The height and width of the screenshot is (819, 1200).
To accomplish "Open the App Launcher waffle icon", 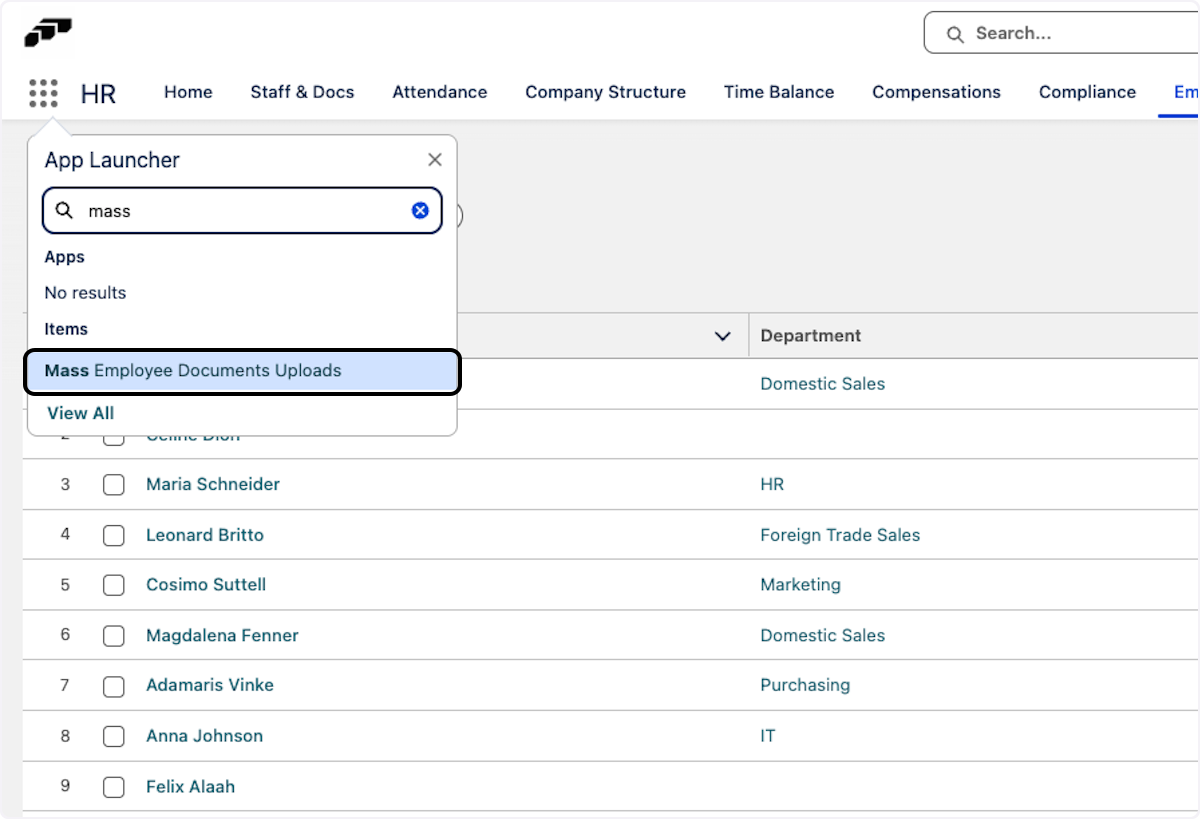I will (x=43, y=92).
